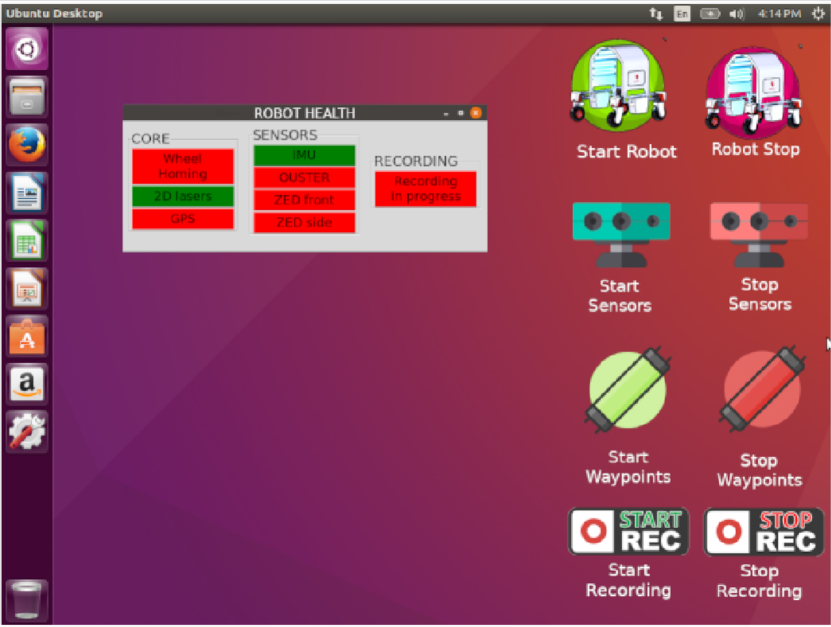
Task: Open the Trash in the launcher
Action: (27, 600)
